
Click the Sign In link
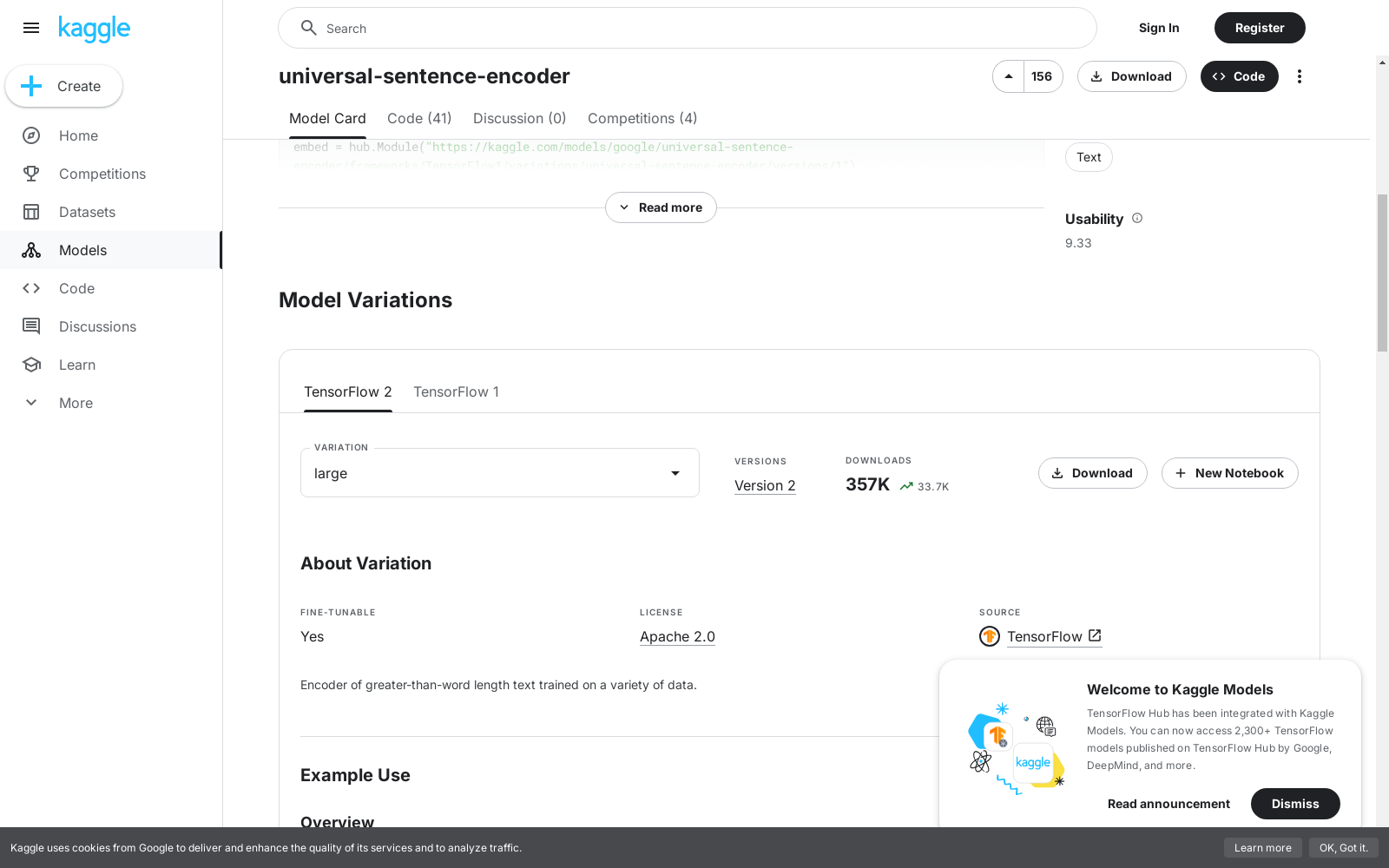(x=1159, y=28)
